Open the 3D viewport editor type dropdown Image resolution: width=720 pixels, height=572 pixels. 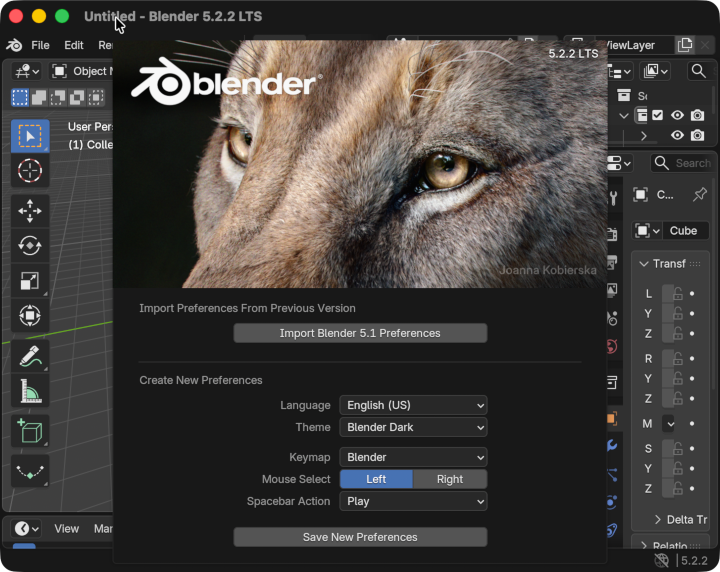point(26,71)
